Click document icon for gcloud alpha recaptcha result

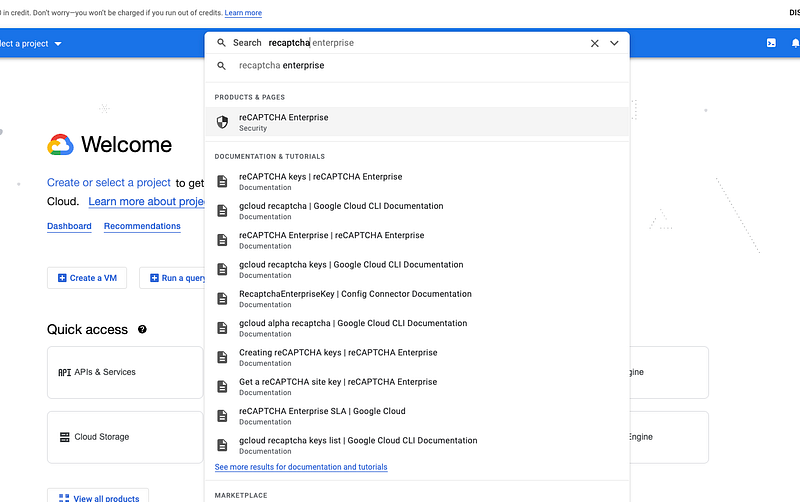pos(222,328)
